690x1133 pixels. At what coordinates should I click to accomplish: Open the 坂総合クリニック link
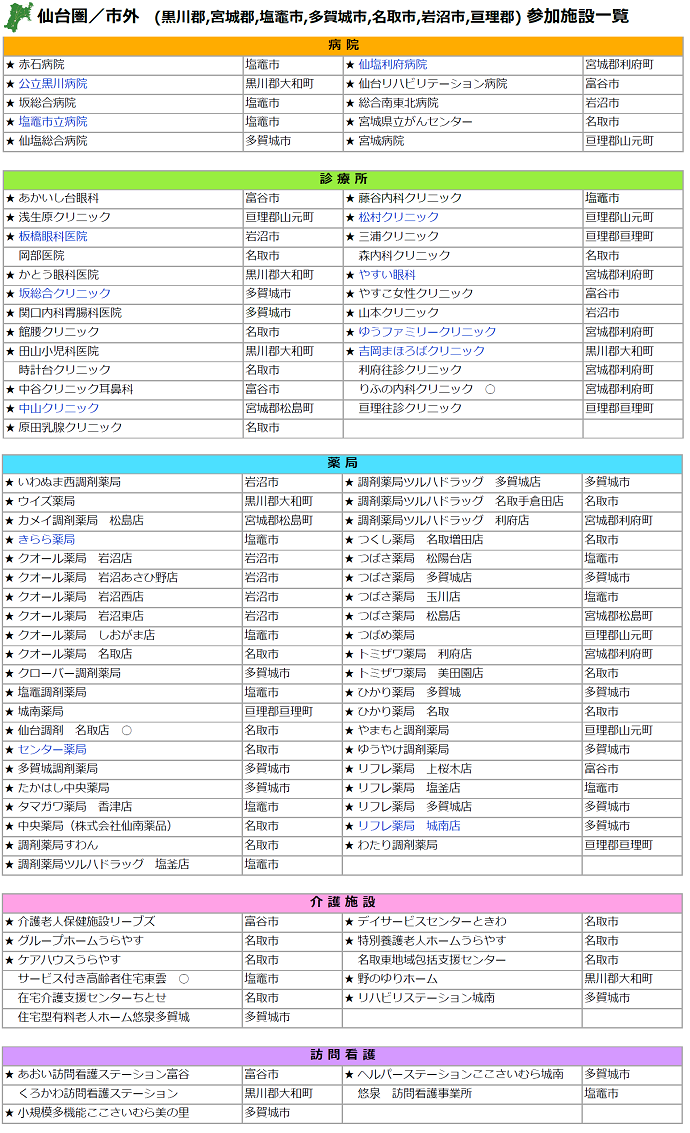tap(64, 293)
